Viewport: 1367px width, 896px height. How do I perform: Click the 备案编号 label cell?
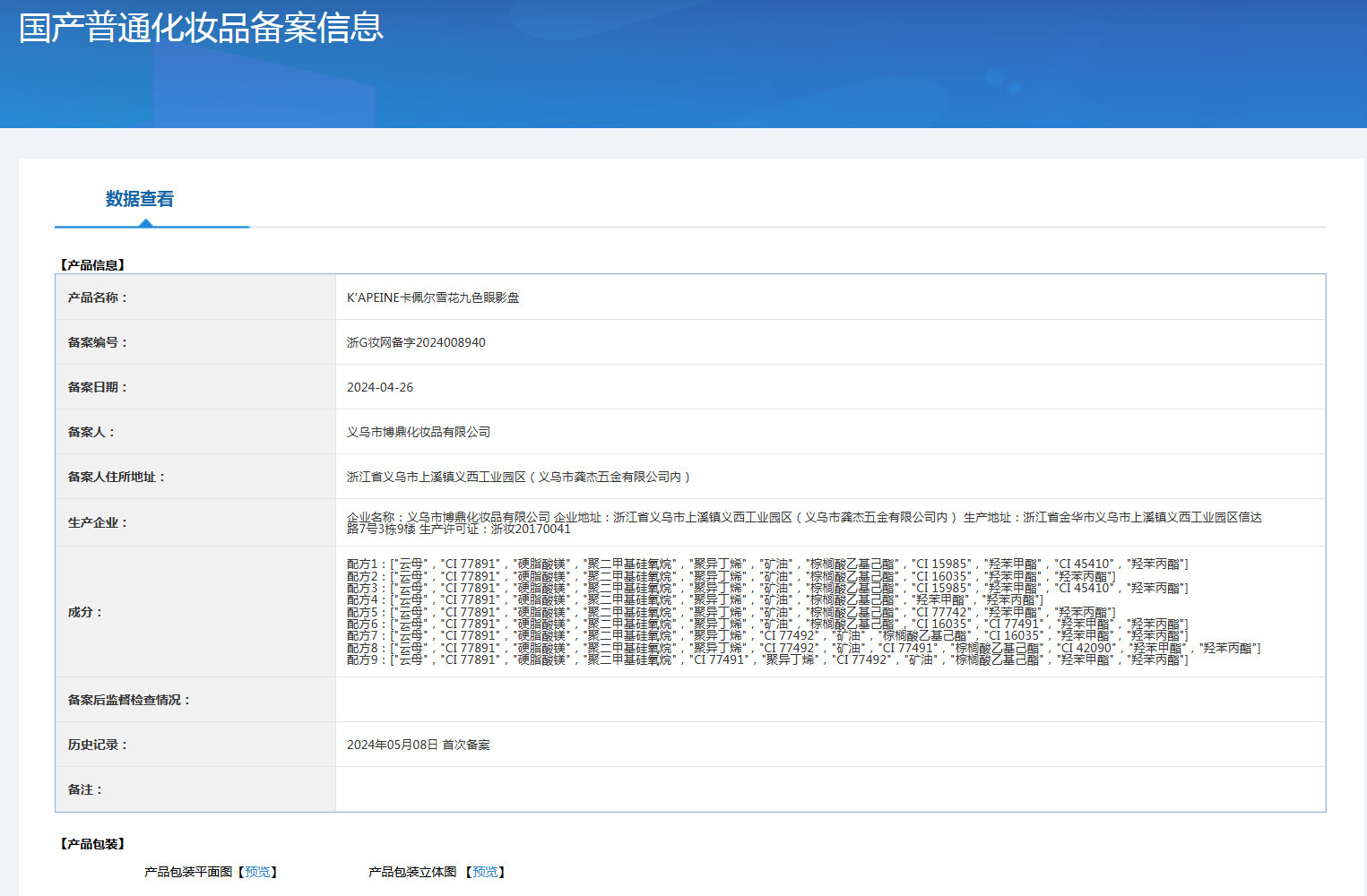coord(195,342)
